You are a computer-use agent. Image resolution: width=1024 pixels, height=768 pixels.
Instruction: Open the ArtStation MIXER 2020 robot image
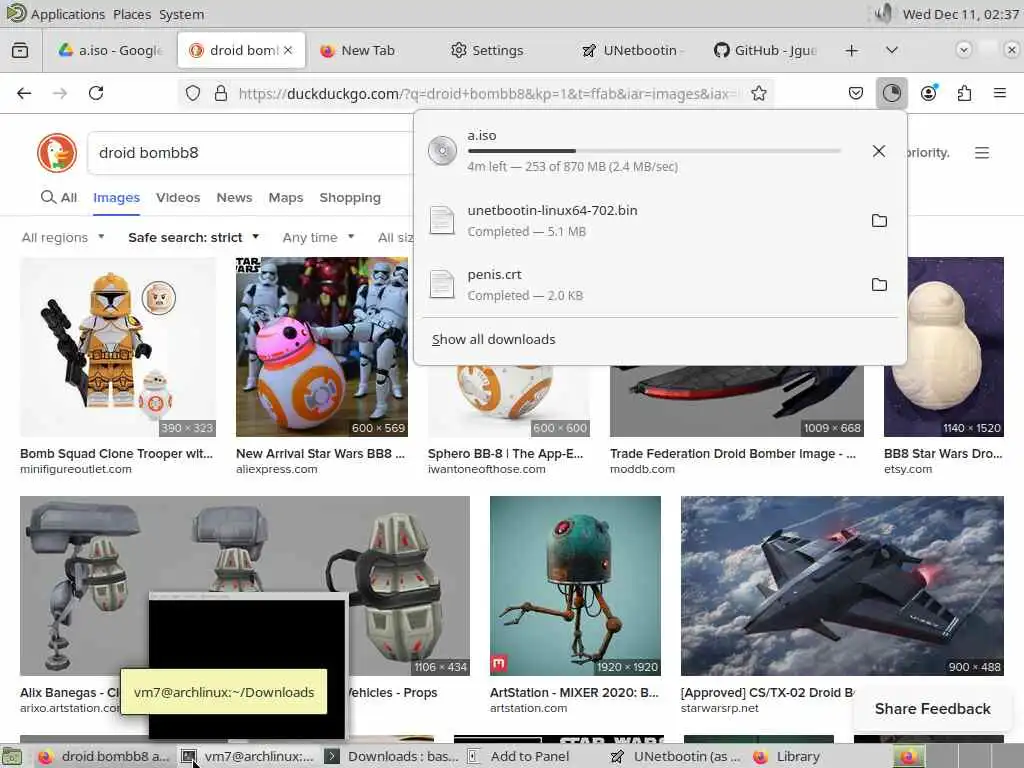(x=575, y=586)
